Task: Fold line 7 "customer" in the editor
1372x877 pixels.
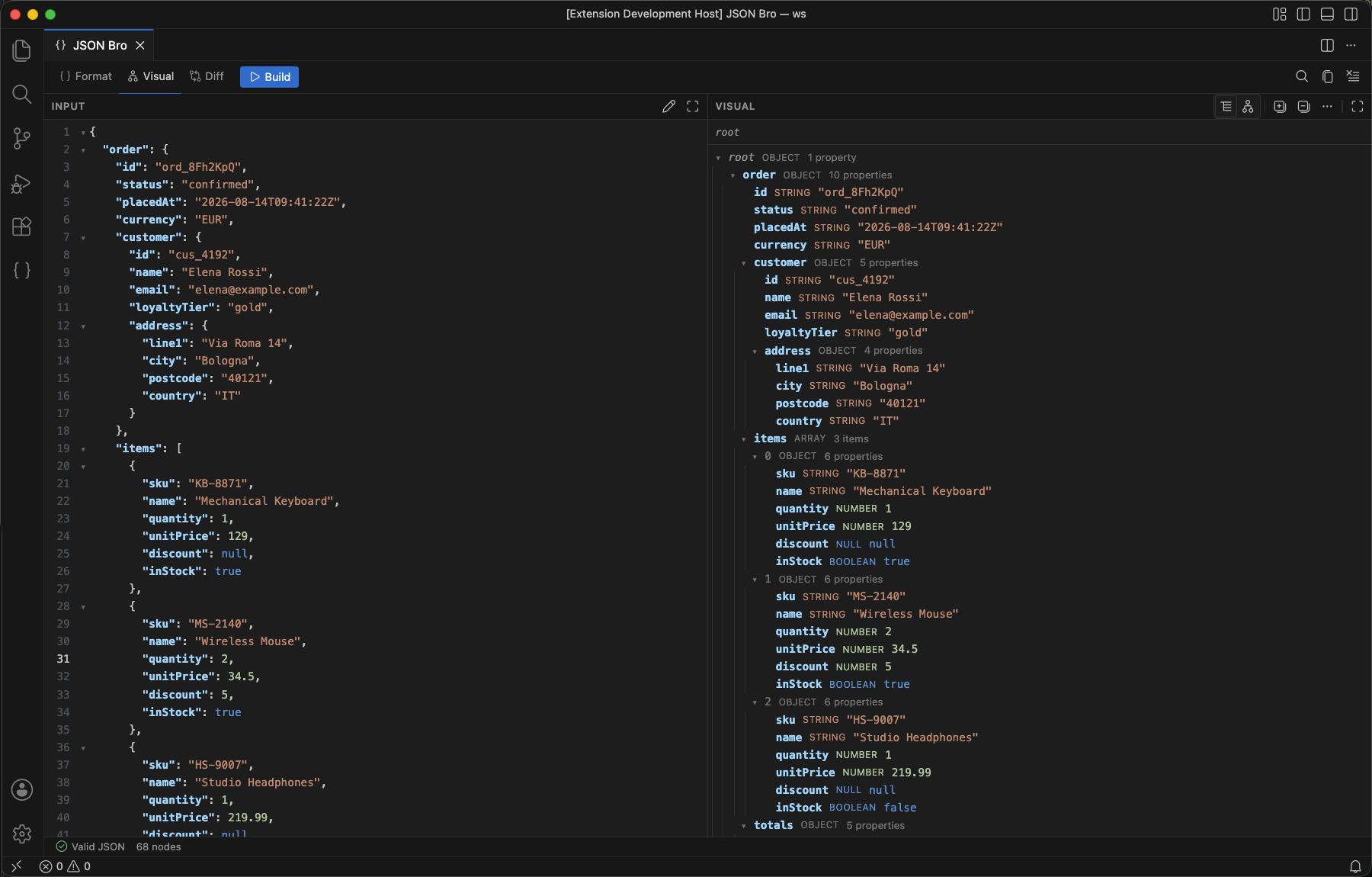Action: point(83,238)
